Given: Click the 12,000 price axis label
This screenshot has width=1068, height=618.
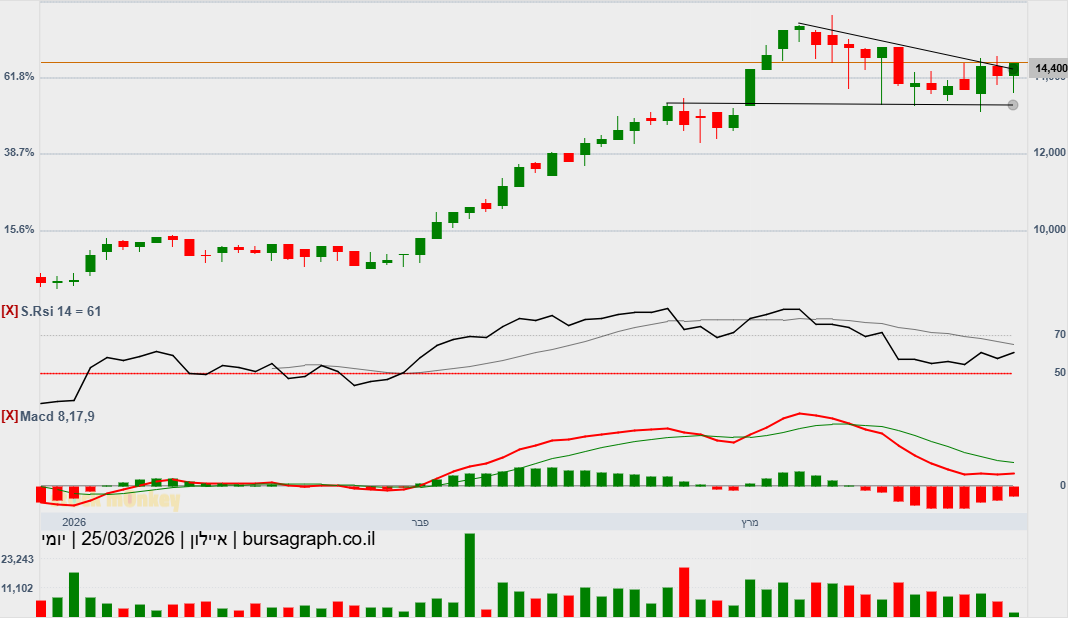Looking at the screenshot, I should 1050,153.
